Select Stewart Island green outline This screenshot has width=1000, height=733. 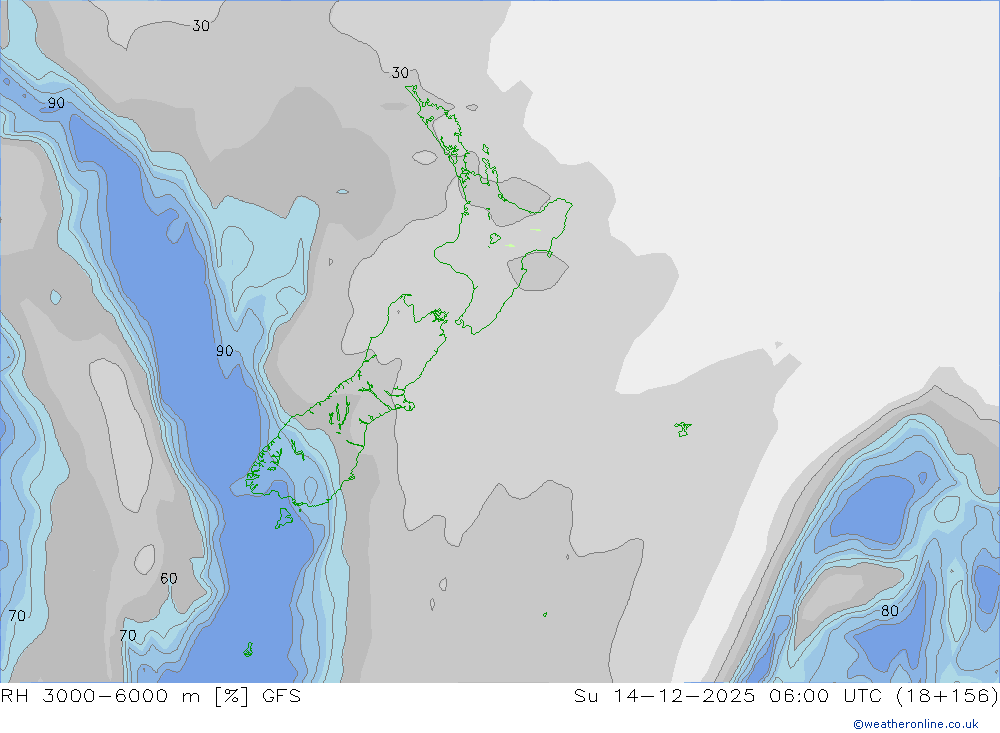(284, 517)
